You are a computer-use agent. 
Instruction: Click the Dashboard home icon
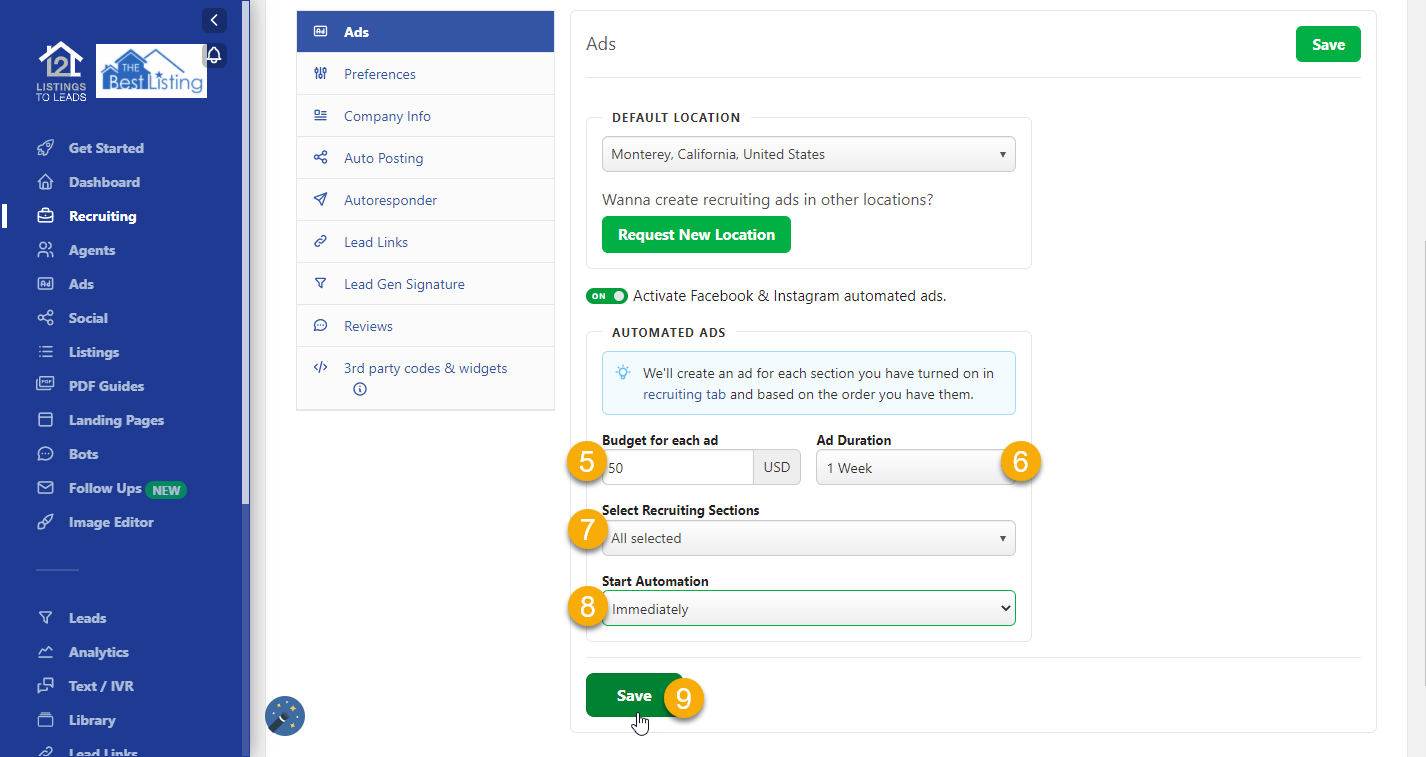click(x=45, y=182)
